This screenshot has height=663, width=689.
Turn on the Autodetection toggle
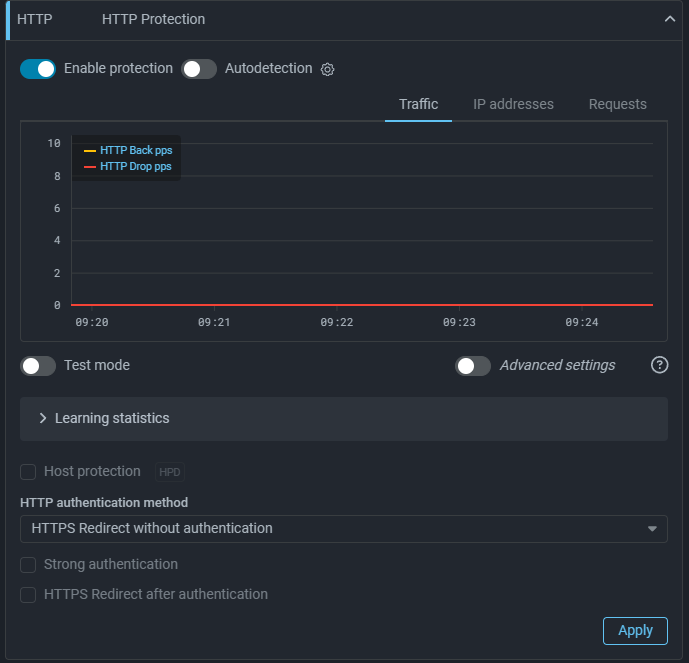(199, 69)
